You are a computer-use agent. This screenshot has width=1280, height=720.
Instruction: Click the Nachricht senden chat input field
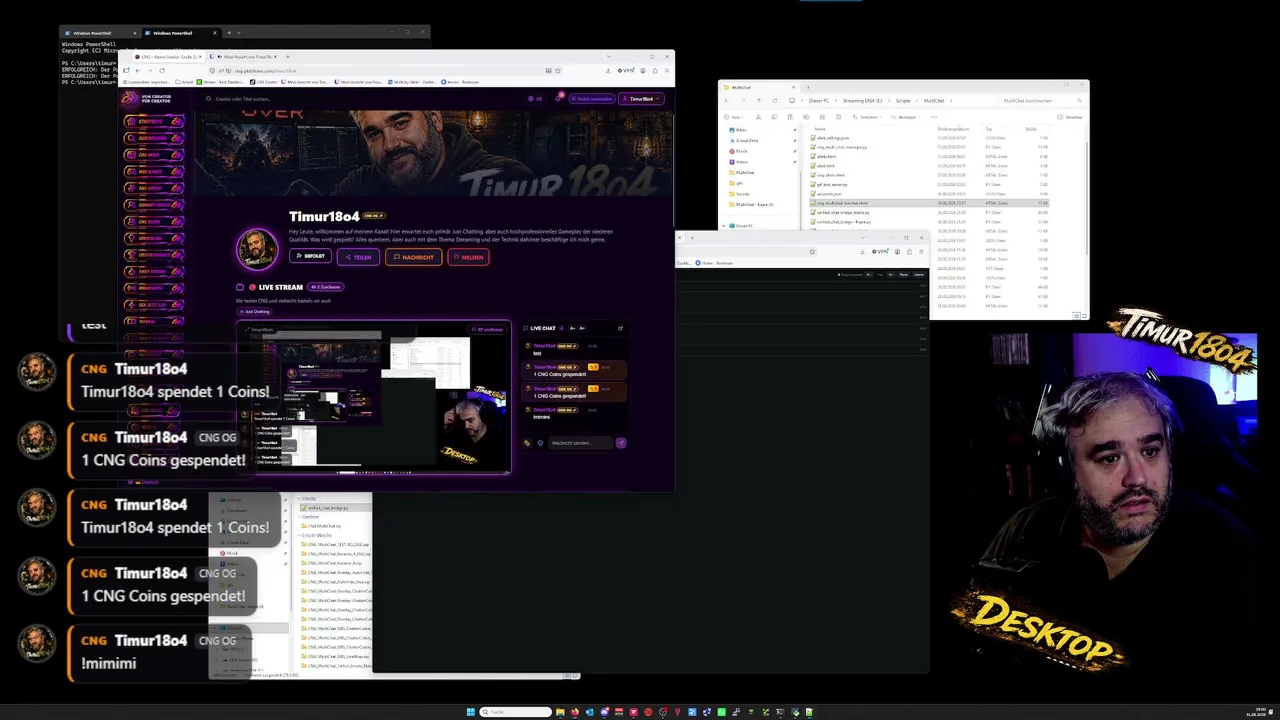pos(580,443)
